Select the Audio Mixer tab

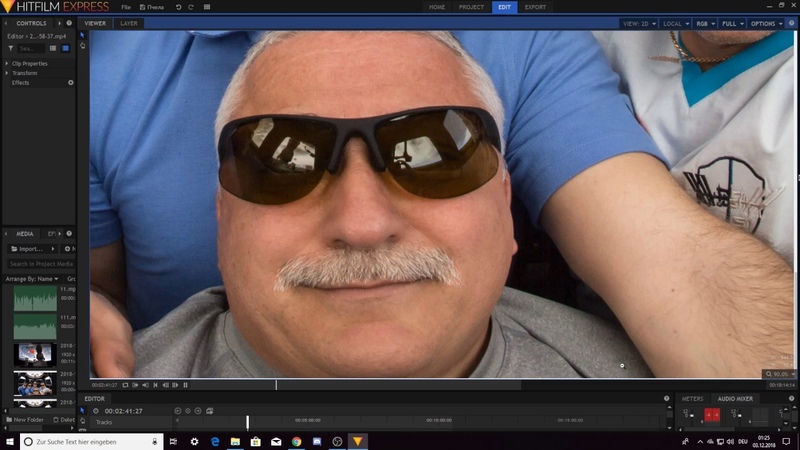[x=735, y=398]
